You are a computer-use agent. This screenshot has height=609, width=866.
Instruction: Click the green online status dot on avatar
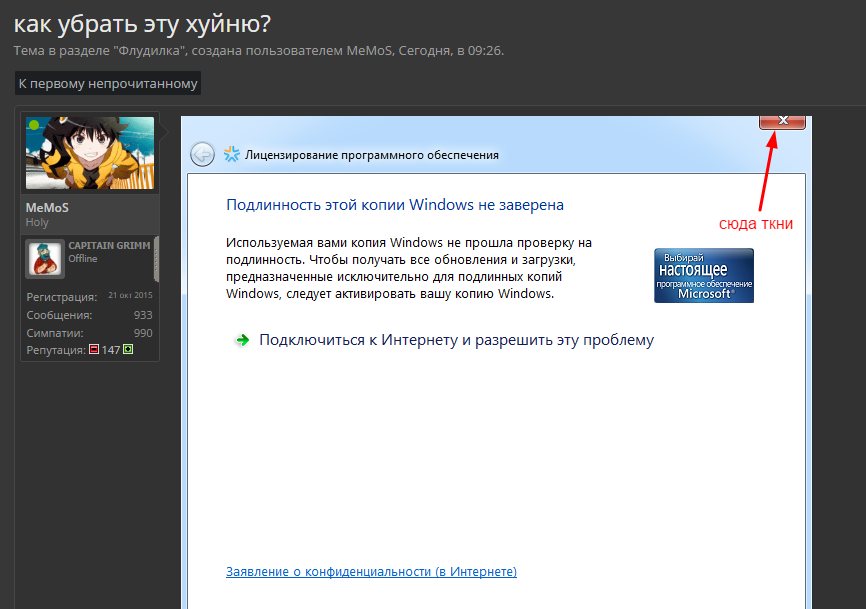(x=34, y=125)
